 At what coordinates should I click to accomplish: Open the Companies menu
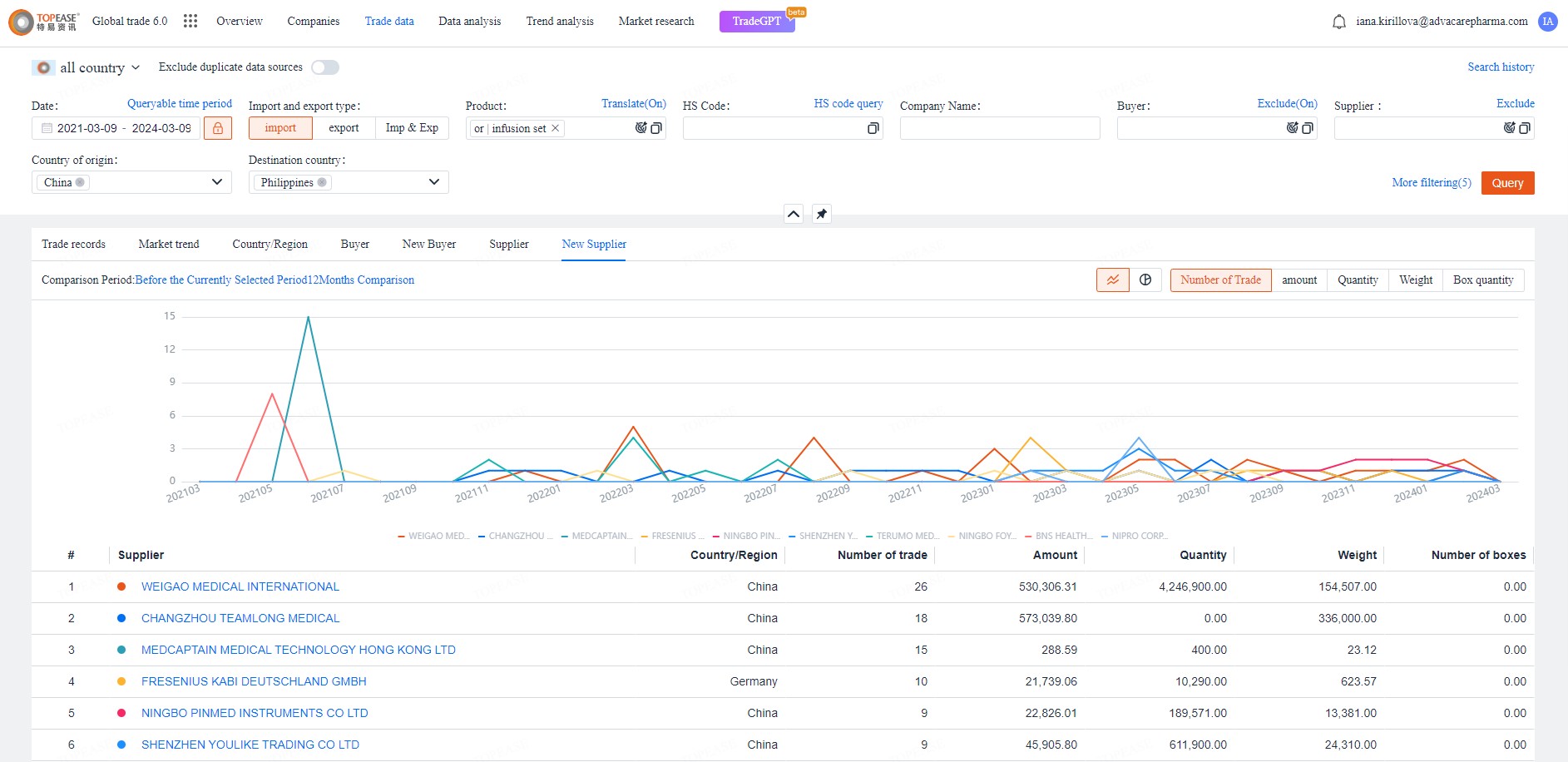(x=313, y=22)
